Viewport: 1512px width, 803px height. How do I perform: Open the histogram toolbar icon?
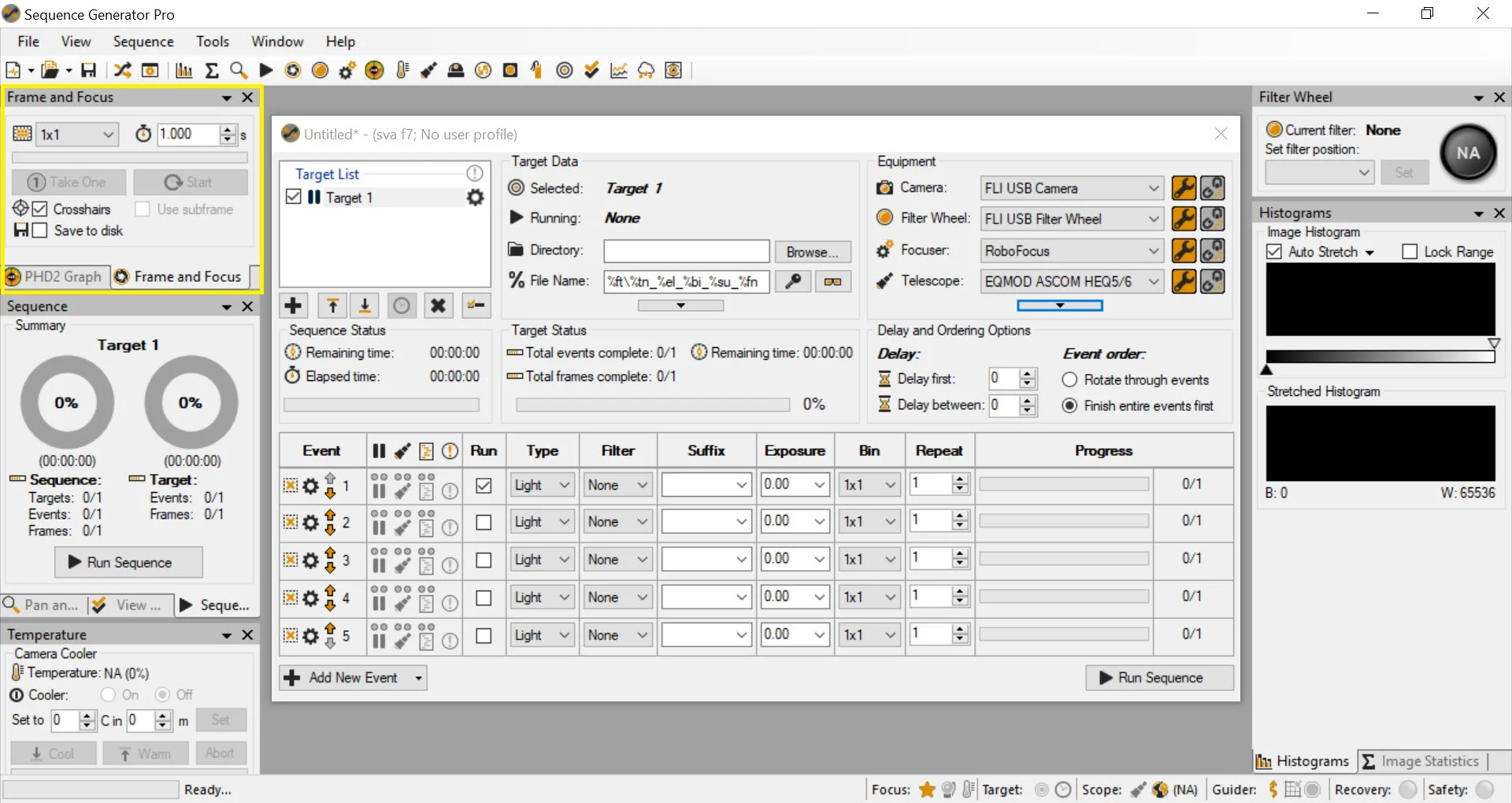click(184, 70)
